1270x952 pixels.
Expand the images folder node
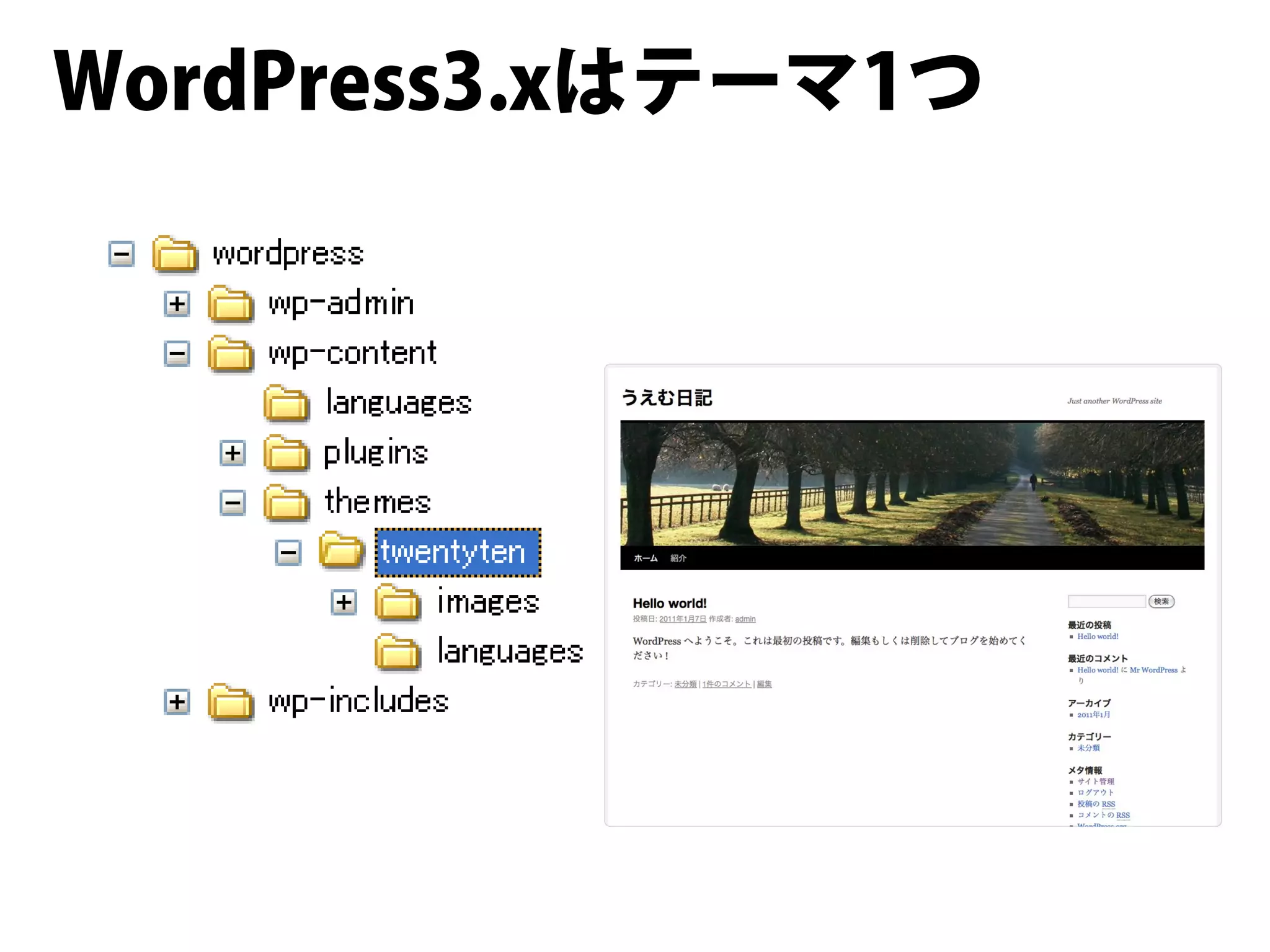click(x=344, y=602)
